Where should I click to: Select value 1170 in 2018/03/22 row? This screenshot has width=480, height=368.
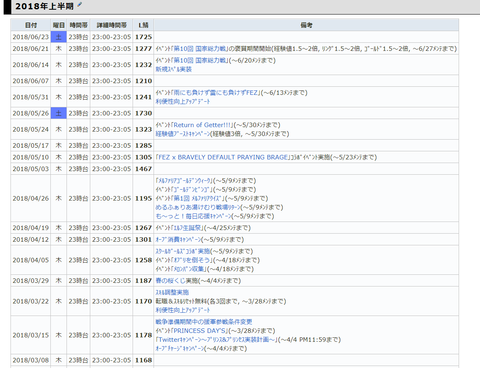pos(143,301)
